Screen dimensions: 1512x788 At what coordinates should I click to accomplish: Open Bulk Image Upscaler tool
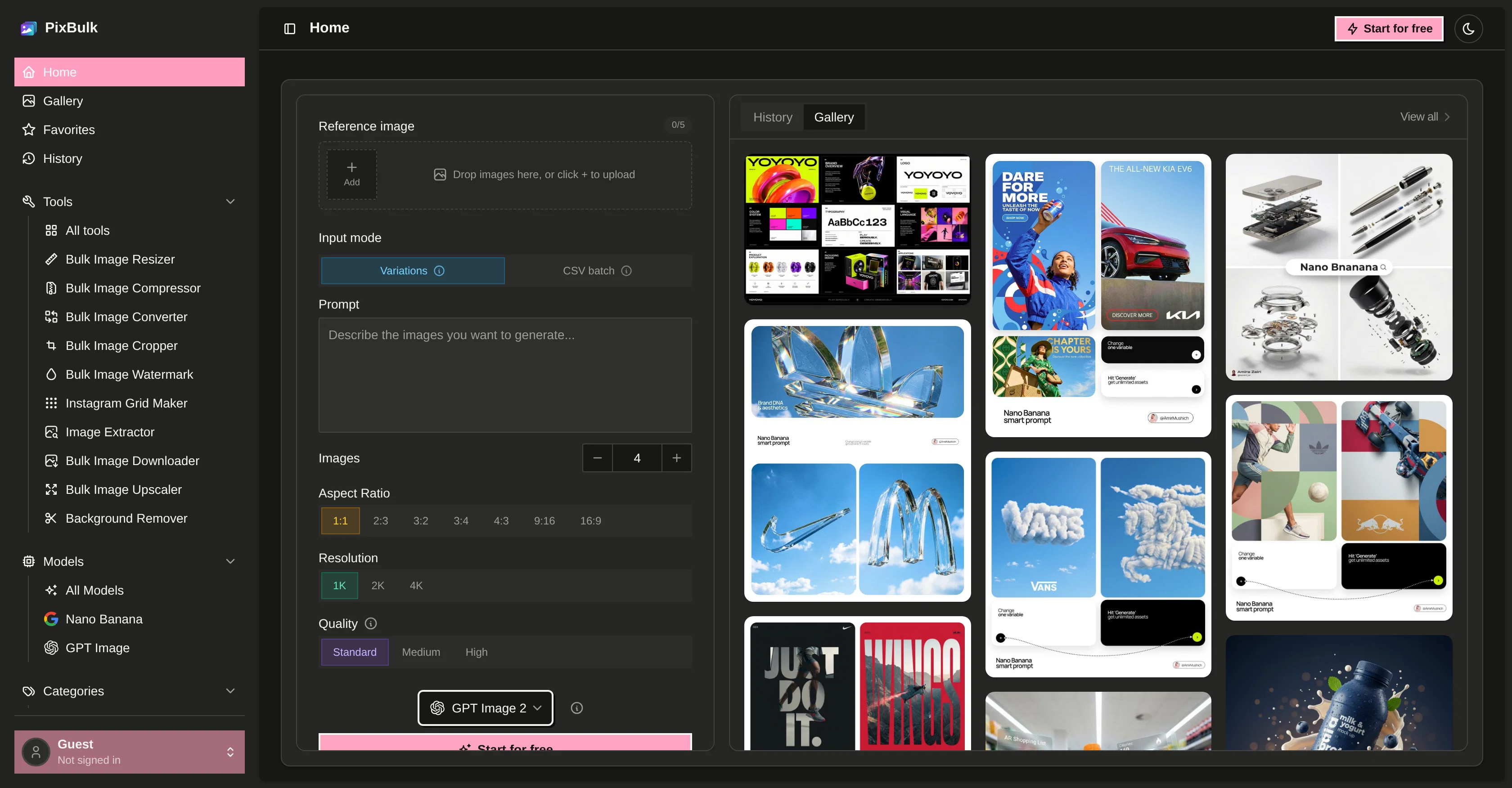click(x=141, y=489)
